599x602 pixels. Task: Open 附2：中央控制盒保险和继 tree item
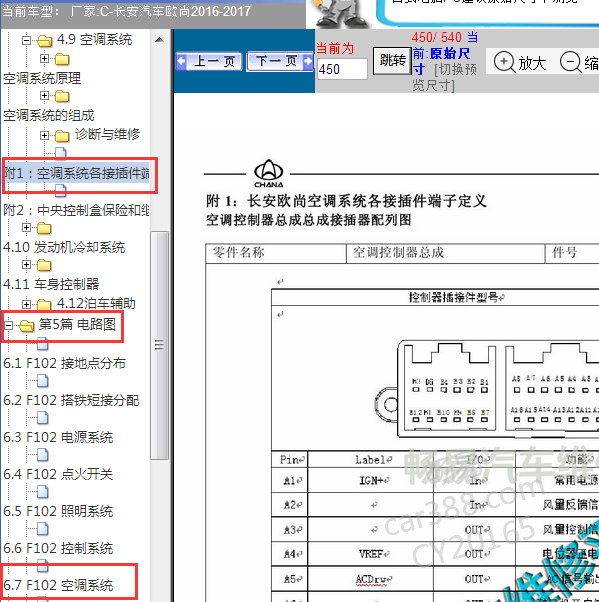click(76, 210)
